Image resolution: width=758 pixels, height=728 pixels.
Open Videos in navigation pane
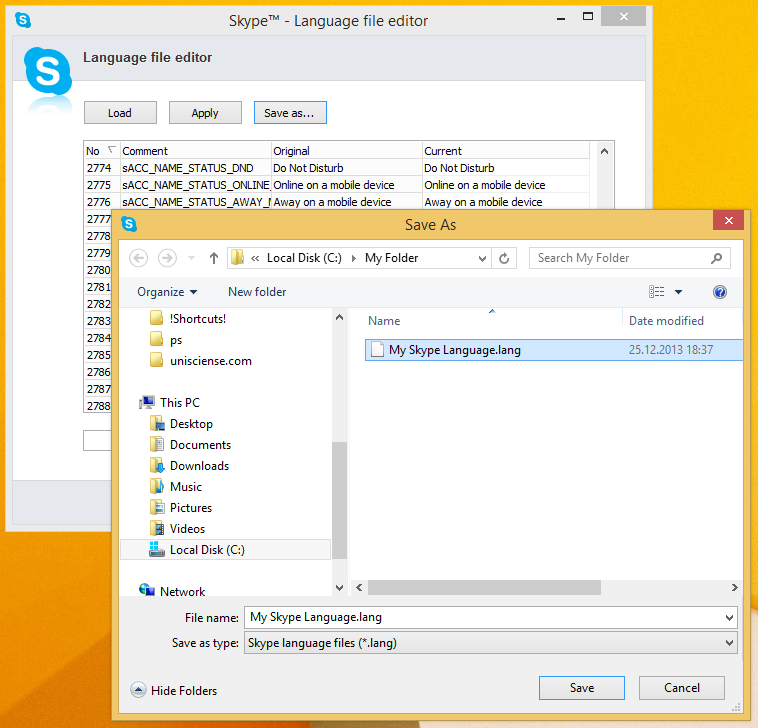(177, 529)
